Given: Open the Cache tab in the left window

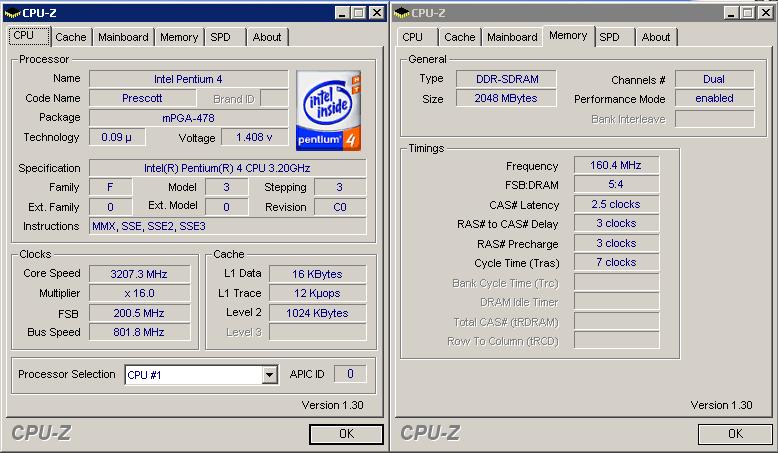Looking at the screenshot, I should tap(70, 37).
